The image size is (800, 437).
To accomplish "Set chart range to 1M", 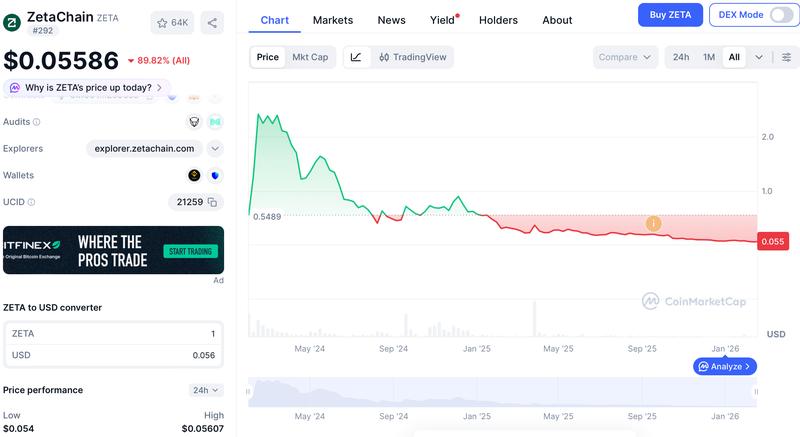I will 709,57.
